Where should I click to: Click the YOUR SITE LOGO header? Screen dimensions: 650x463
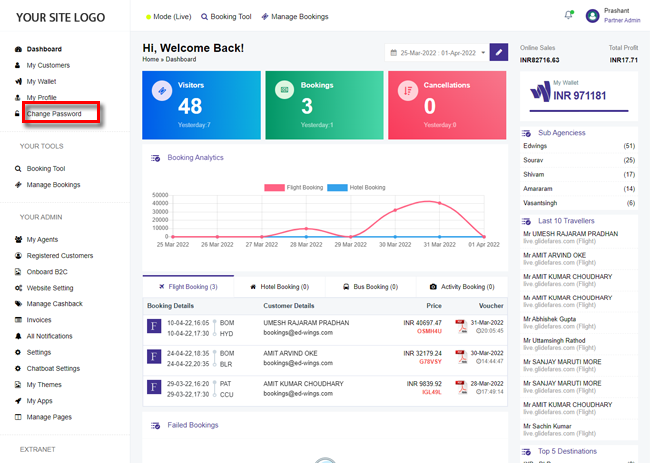click(61, 17)
